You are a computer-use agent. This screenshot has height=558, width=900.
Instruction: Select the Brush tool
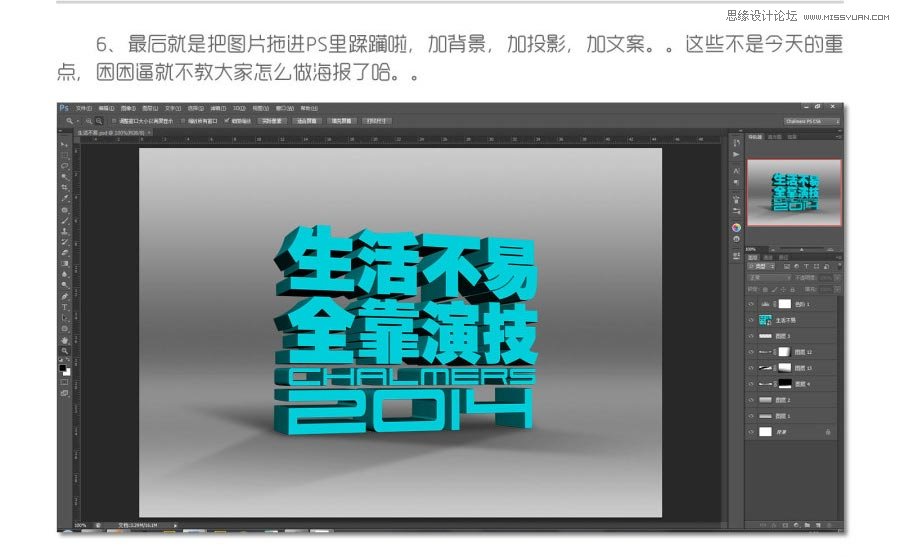pyautogui.click(x=65, y=220)
